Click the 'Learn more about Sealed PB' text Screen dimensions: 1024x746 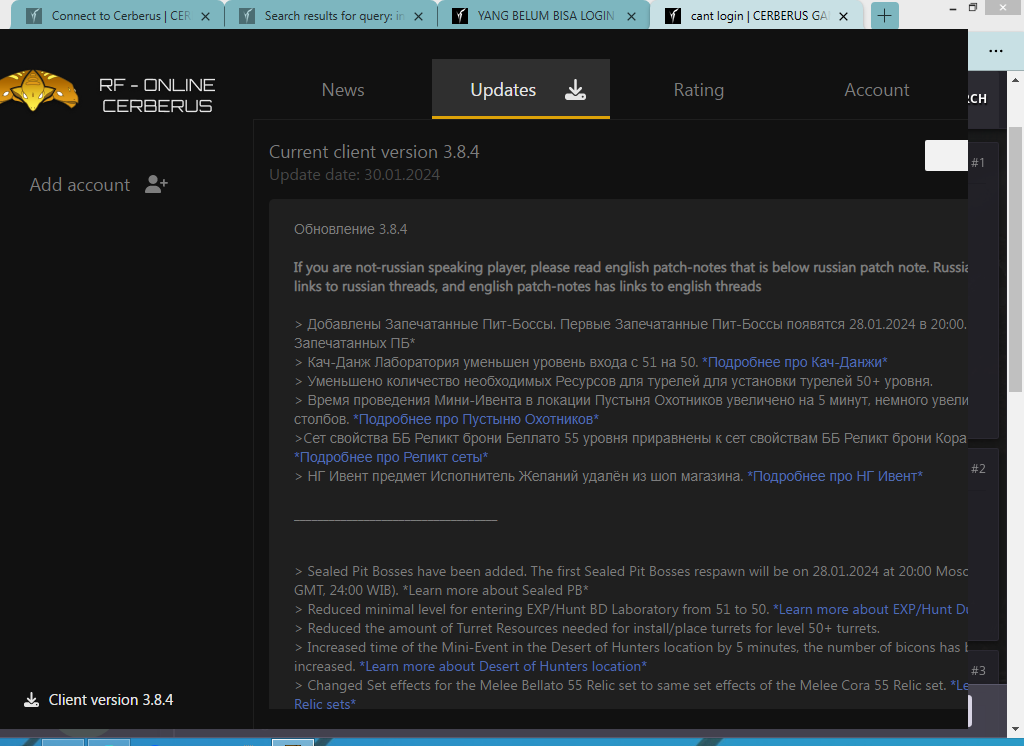[496, 591]
